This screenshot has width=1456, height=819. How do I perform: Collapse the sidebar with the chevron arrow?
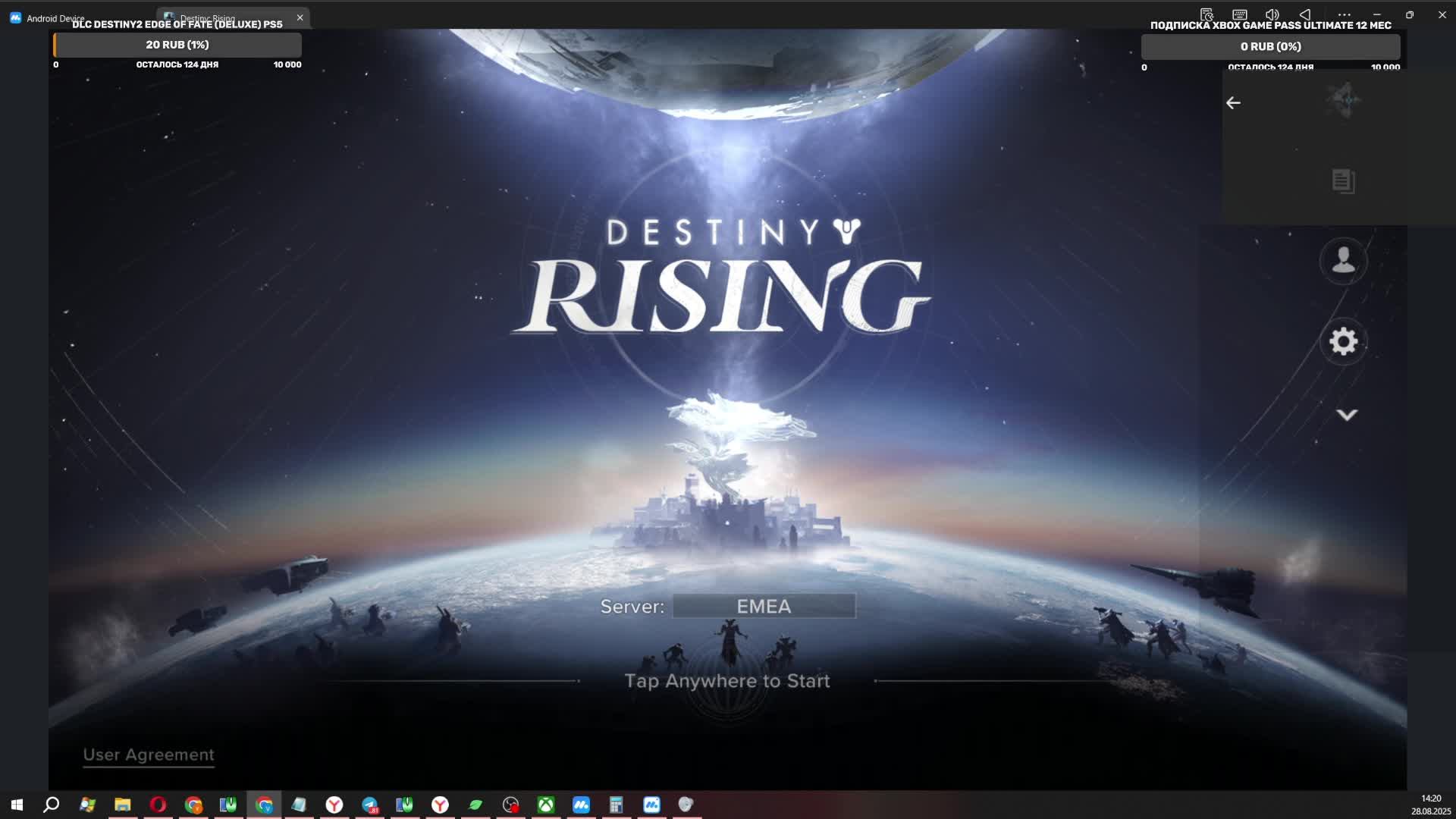(x=1348, y=413)
